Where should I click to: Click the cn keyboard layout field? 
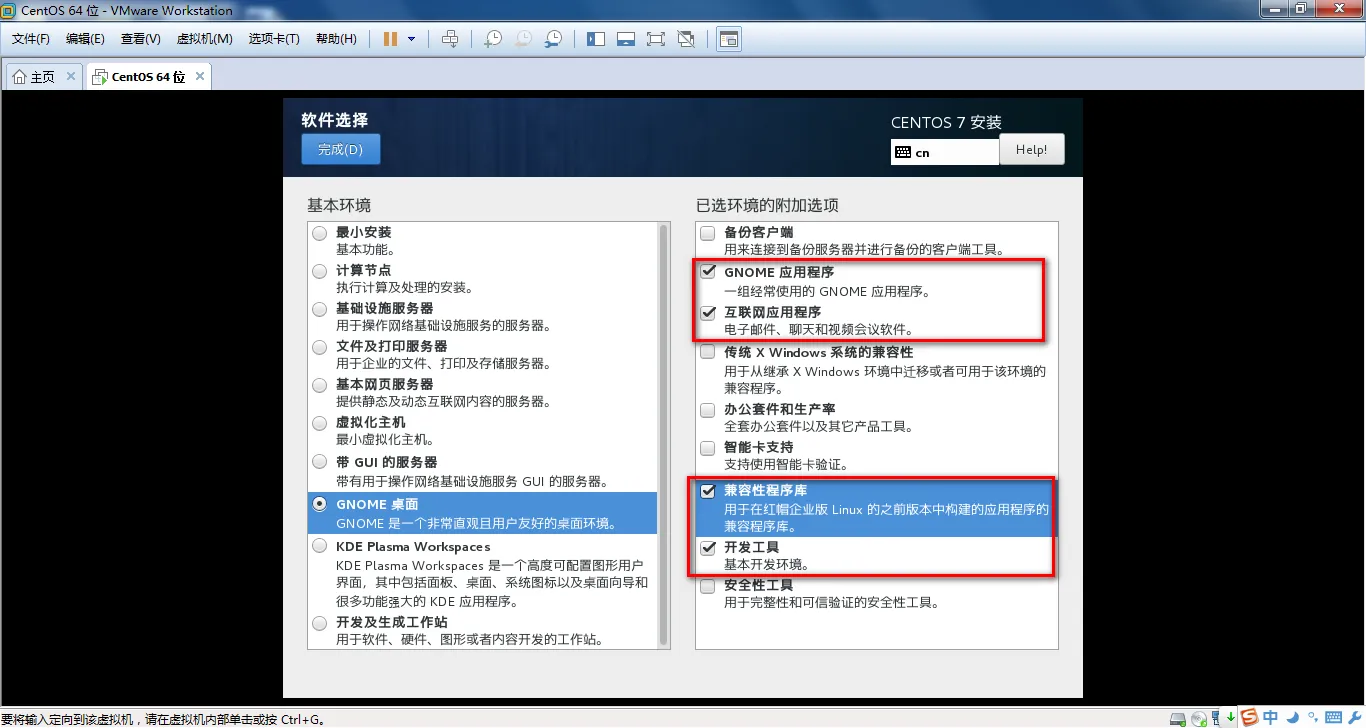tap(944, 153)
